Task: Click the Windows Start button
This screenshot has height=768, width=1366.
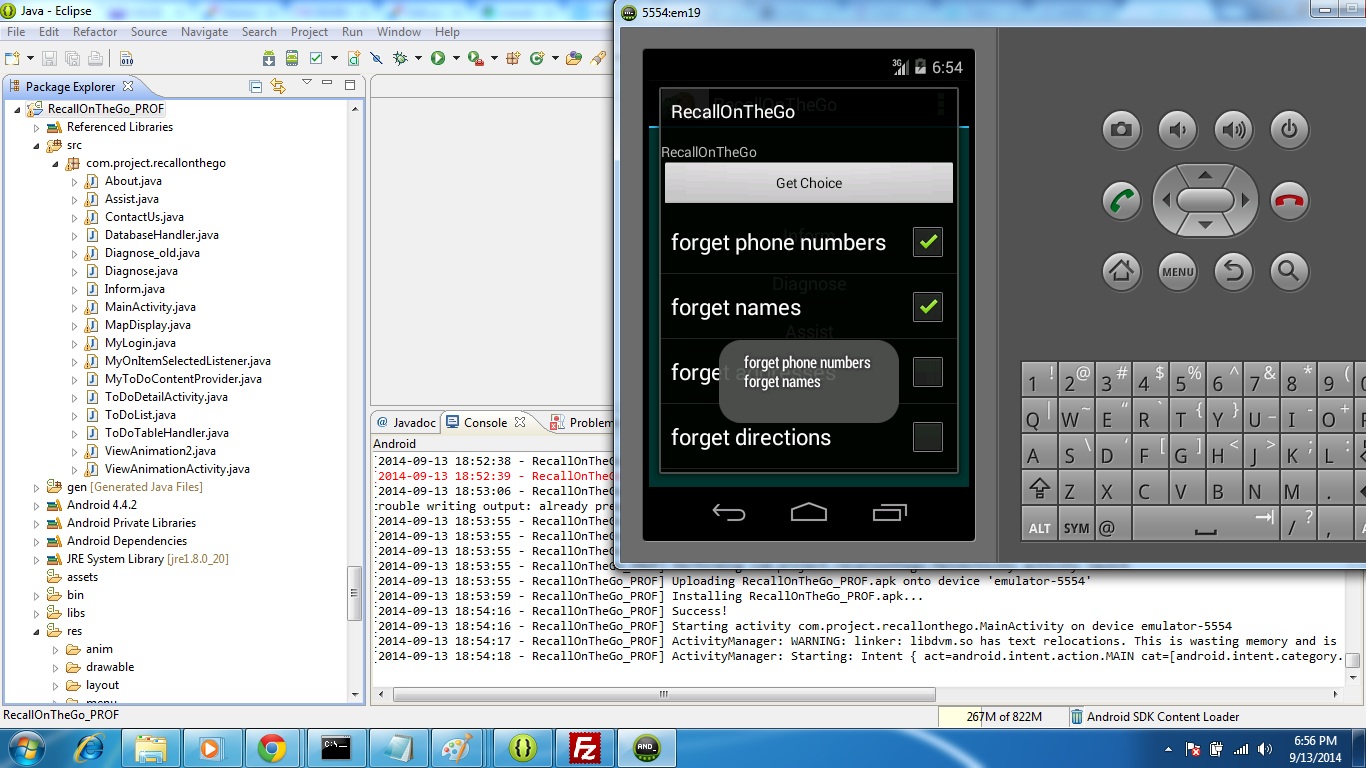Action: click(x=25, y=748)
